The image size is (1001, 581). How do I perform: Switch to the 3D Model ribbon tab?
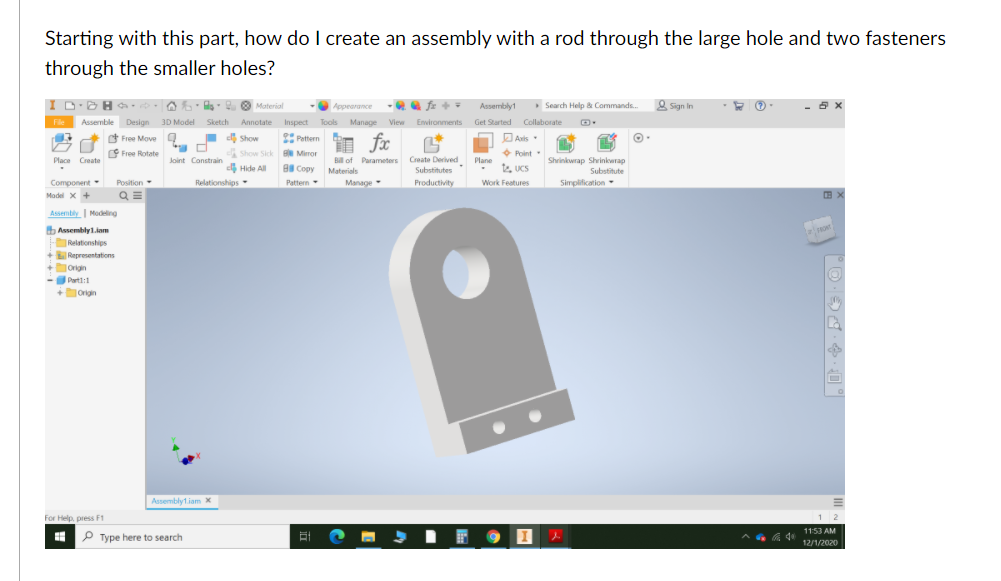pos(178,122)
